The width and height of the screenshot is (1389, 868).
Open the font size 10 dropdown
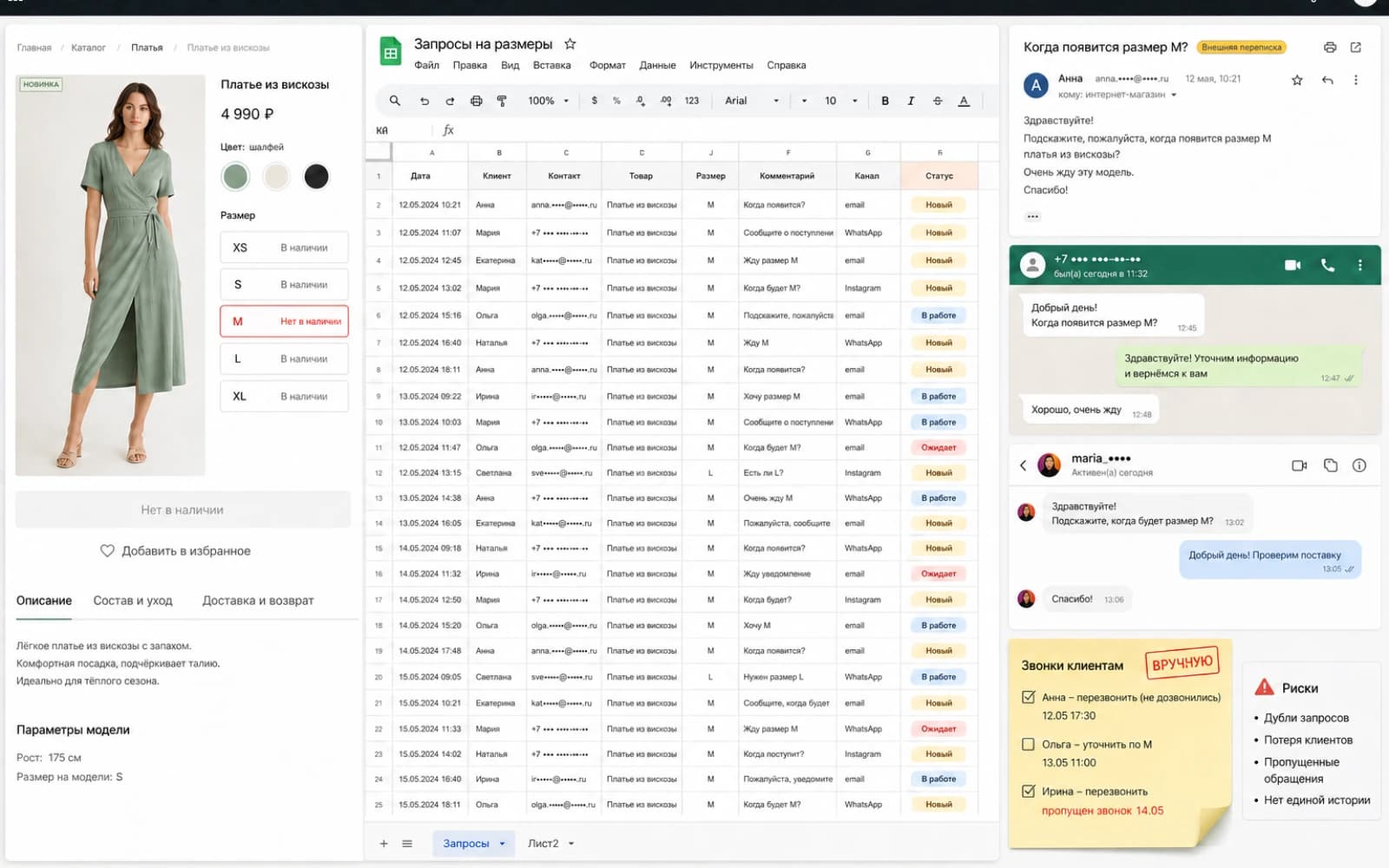840,101
